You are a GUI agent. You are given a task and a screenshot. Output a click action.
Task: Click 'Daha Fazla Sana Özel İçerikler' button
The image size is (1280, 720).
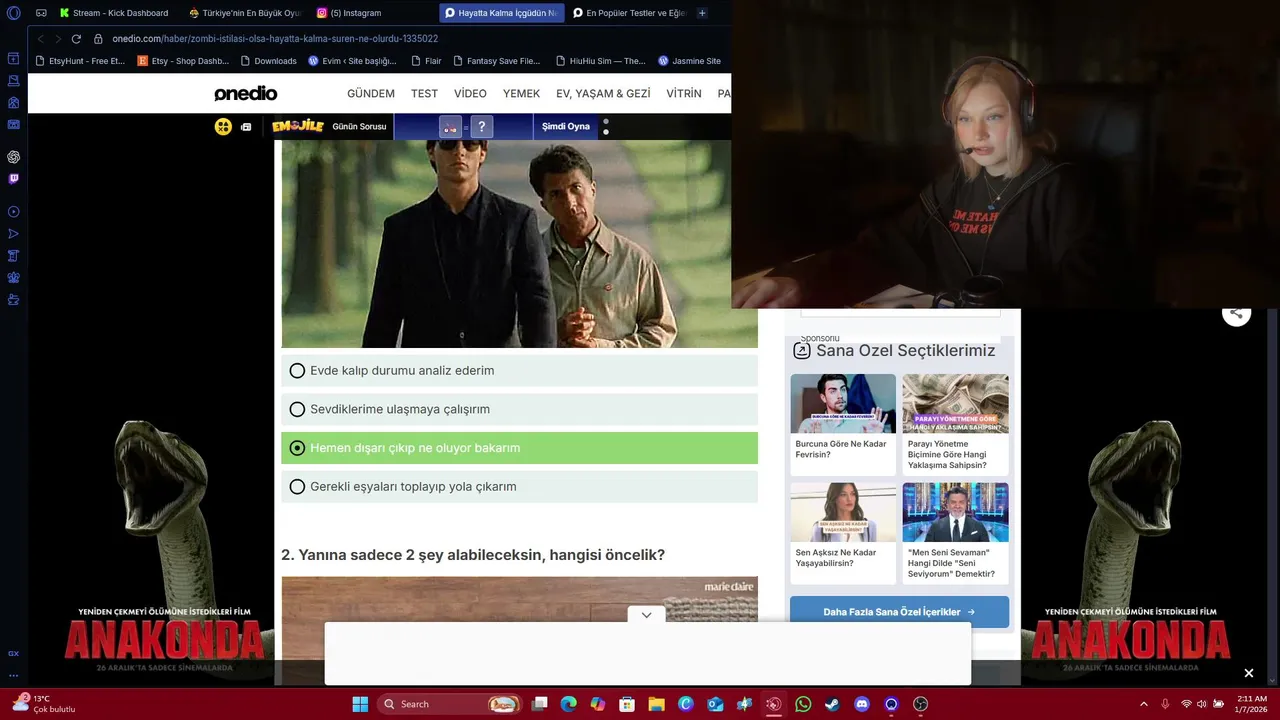coord(899,612)
